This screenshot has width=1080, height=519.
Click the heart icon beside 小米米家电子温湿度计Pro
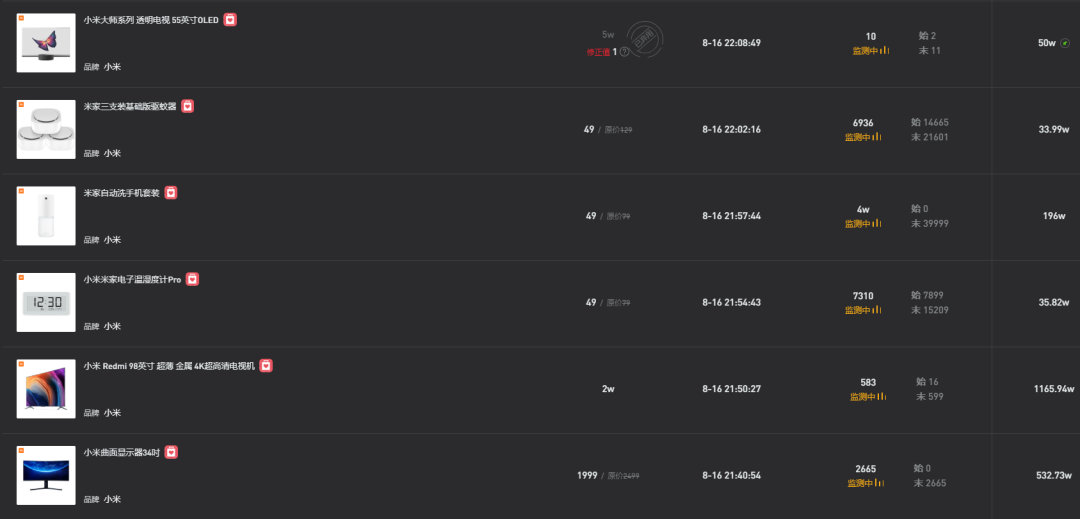pyautogui.click(x=192, y=279)
